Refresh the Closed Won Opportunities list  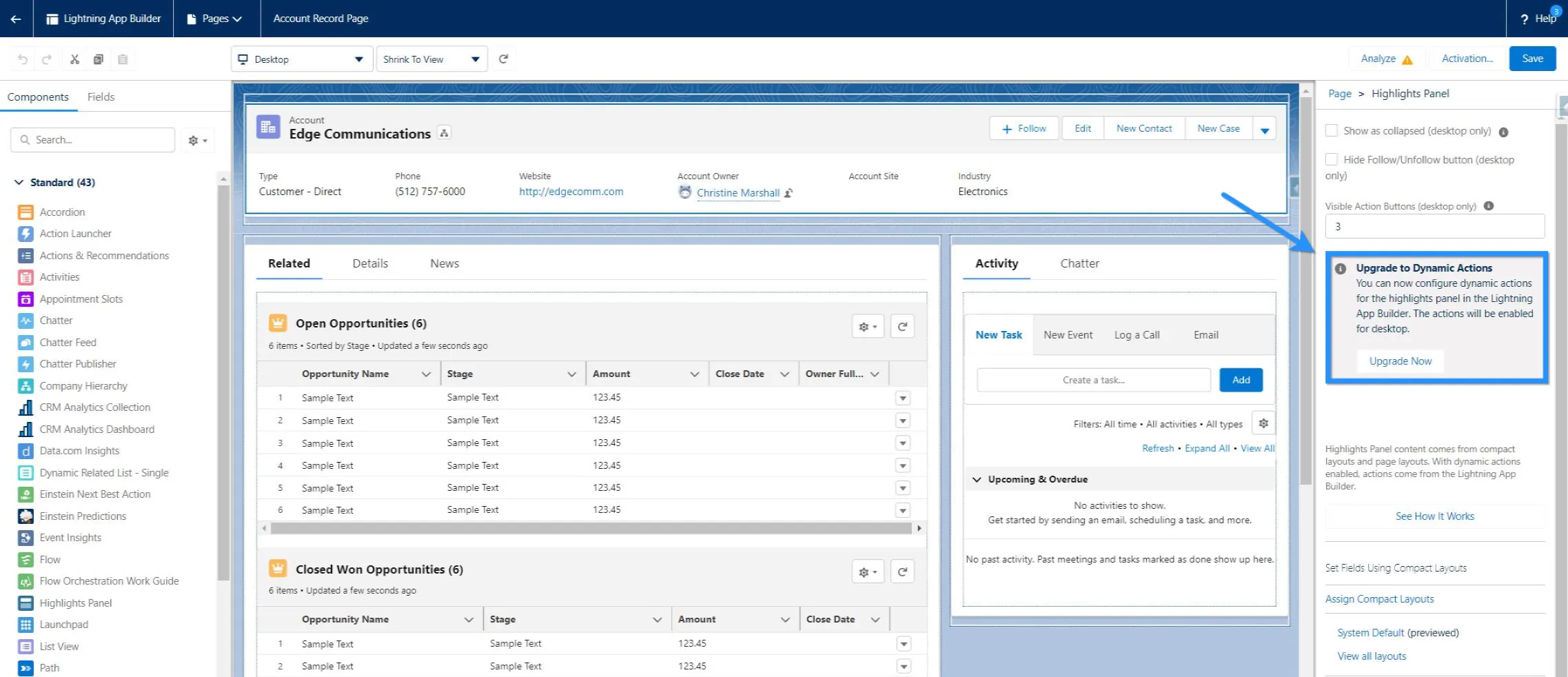click(902, 572)
